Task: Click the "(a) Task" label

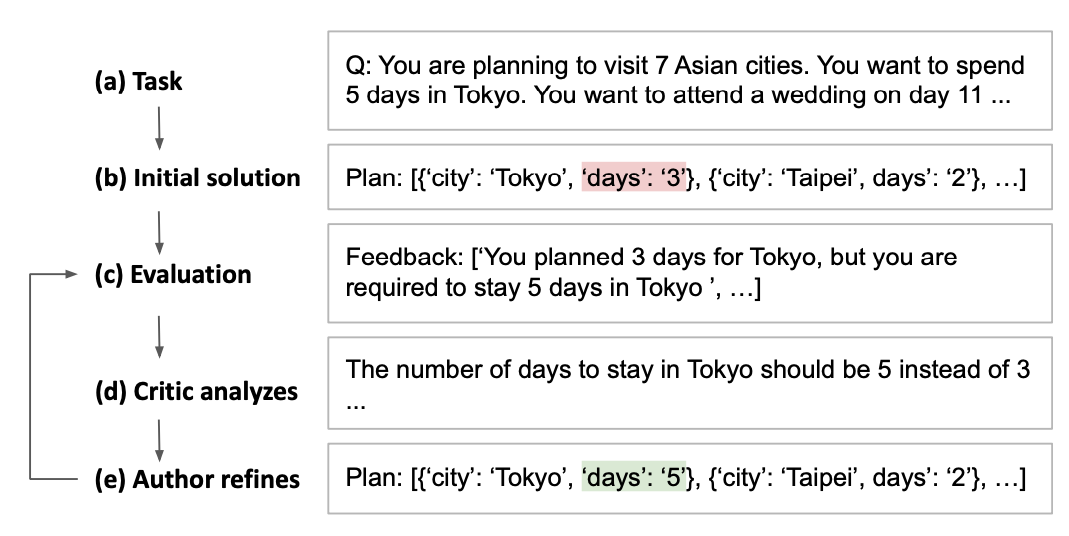Action: coord(138,81)
